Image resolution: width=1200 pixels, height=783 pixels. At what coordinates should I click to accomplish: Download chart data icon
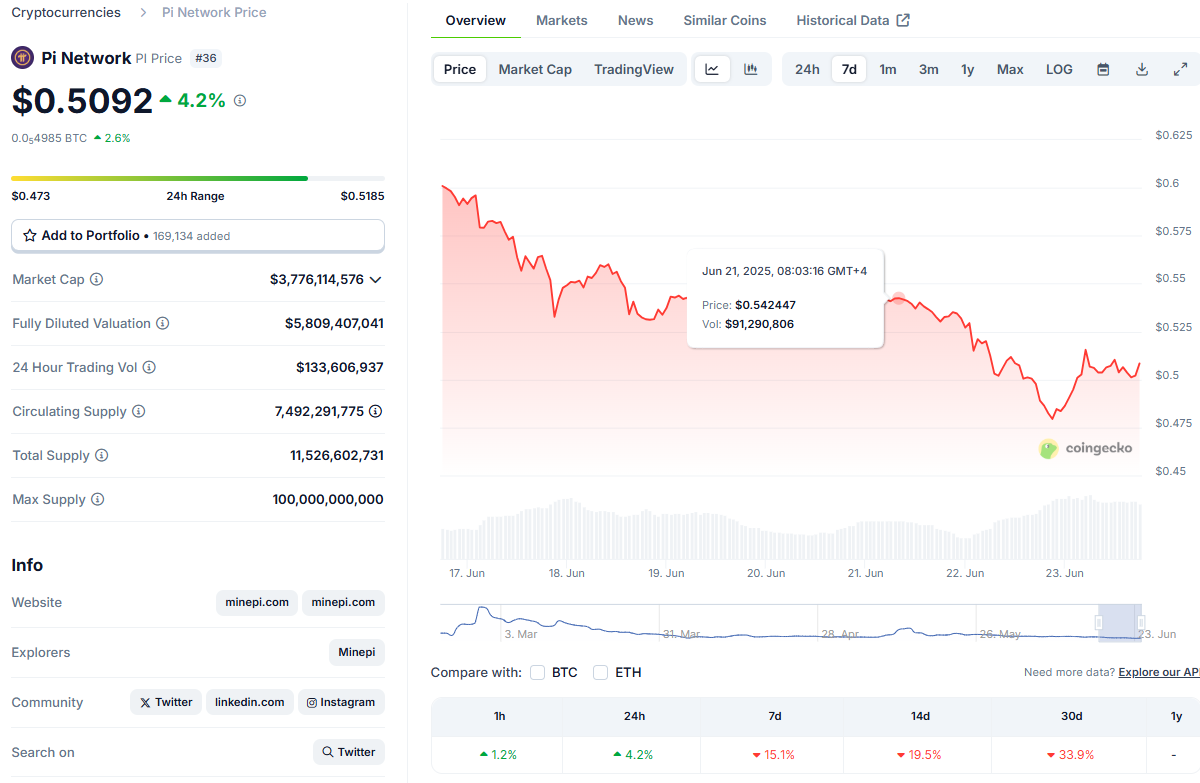tap(1142, 69)
